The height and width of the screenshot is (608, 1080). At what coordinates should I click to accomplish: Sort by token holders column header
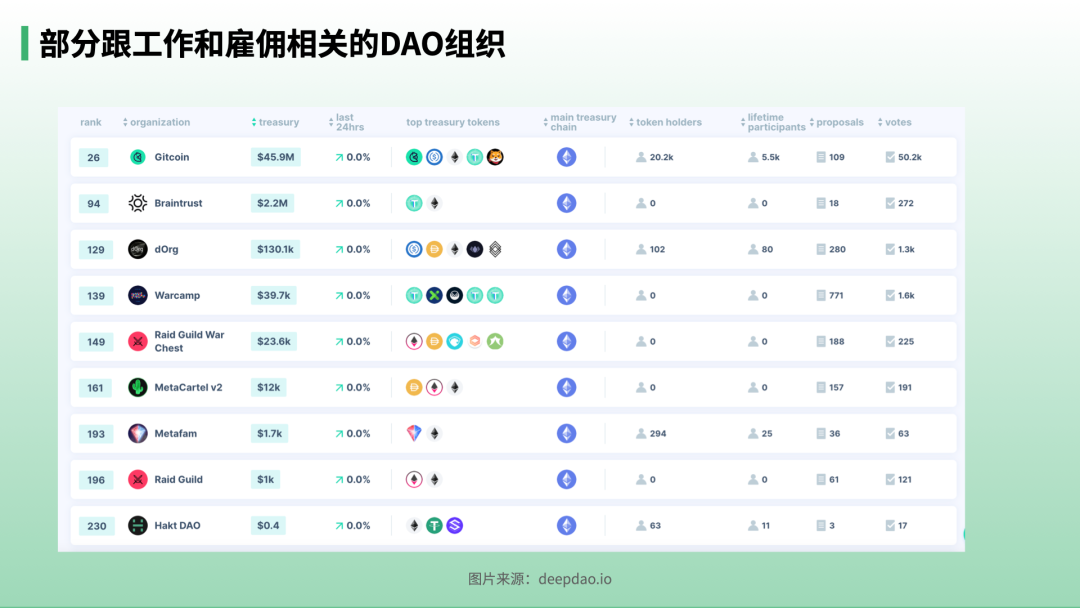666,122
